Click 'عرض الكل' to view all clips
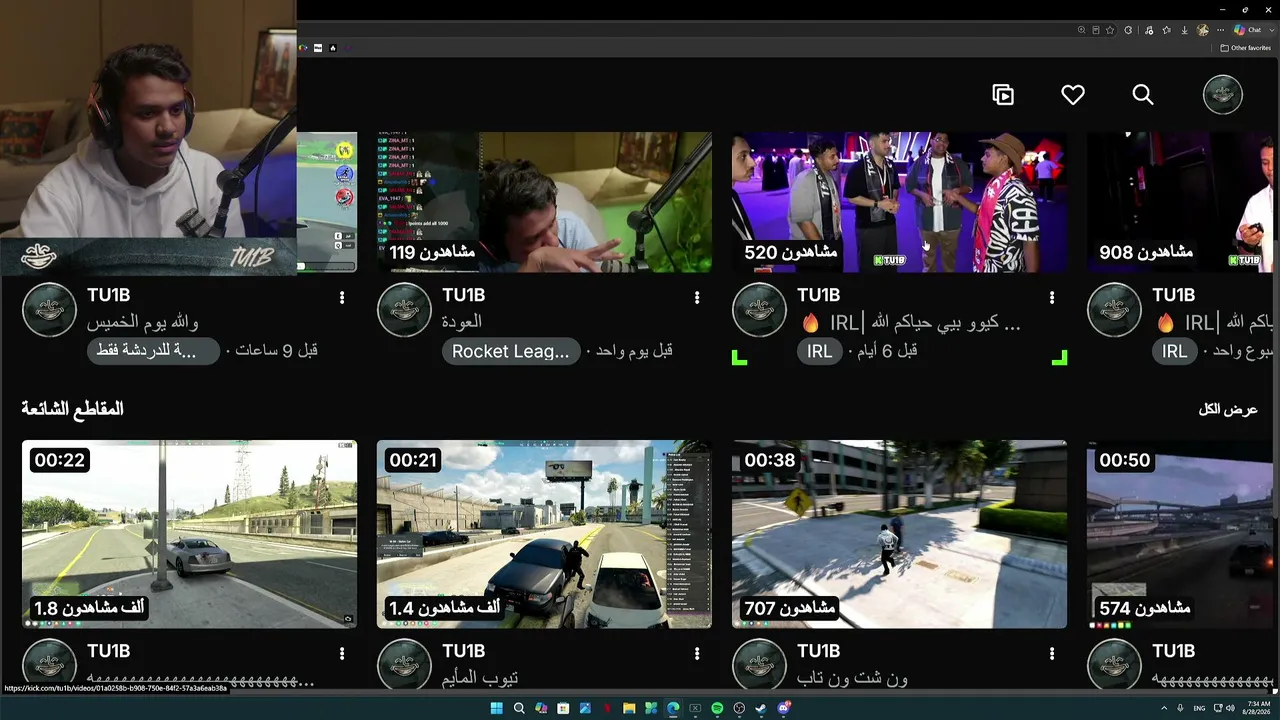This screenshot has width=1280, height=720. point(1228,409)
